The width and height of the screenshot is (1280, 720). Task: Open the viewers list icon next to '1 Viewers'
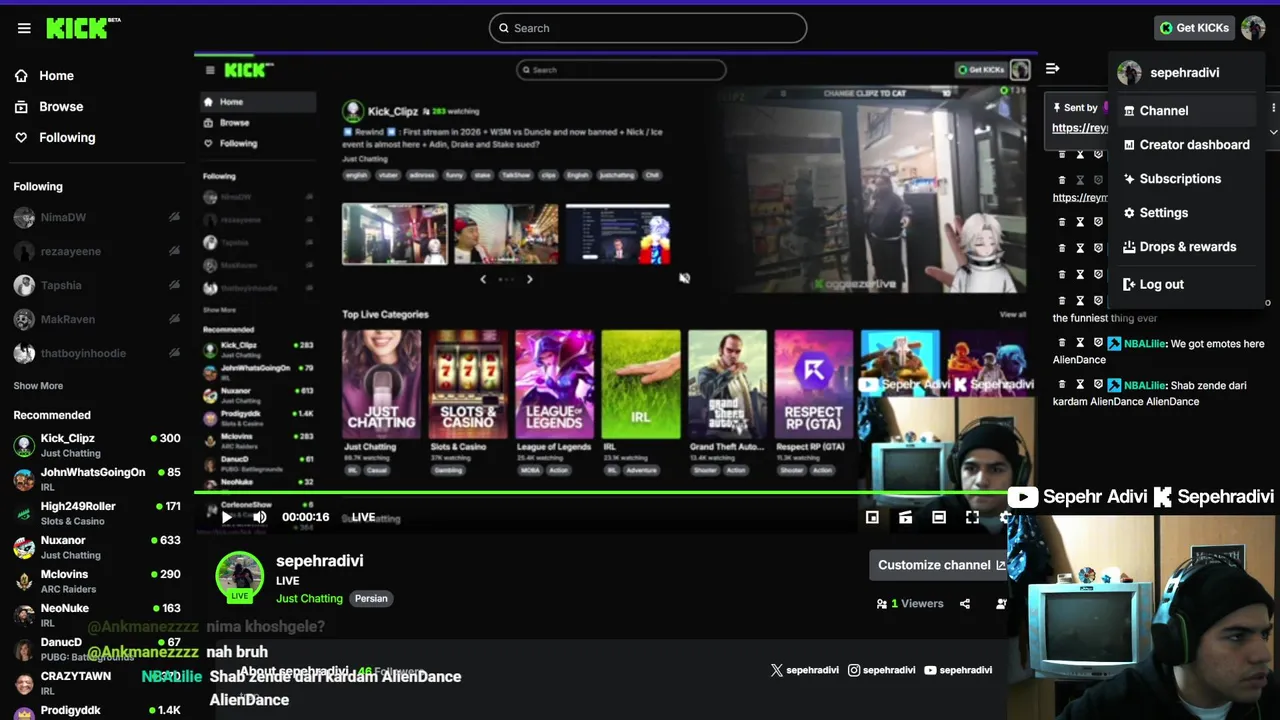pos(881,604)
